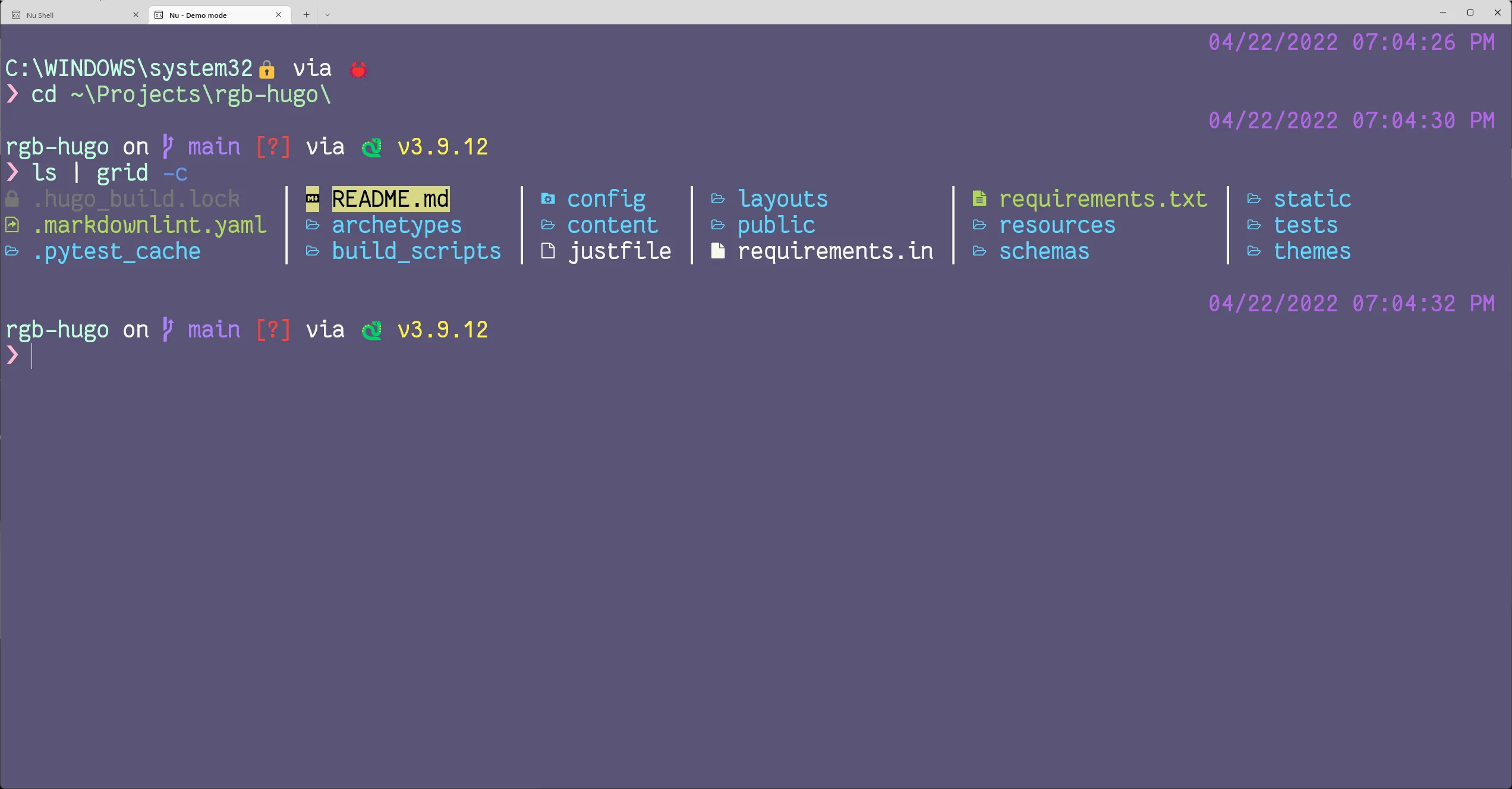This screenshot has height=789, width=1512.
Task: Click the .markdownlint.yaml filename
Action: point(150,225)
